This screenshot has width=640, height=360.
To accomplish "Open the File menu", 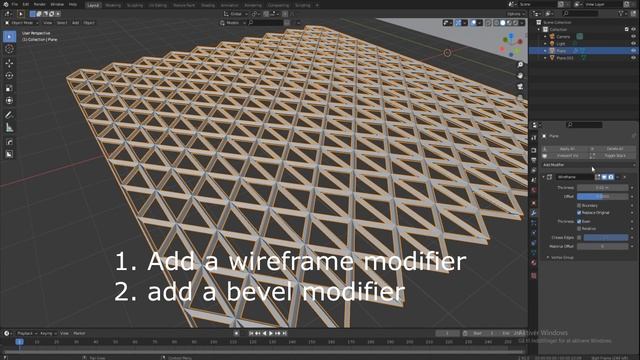I will click(15, 4).
